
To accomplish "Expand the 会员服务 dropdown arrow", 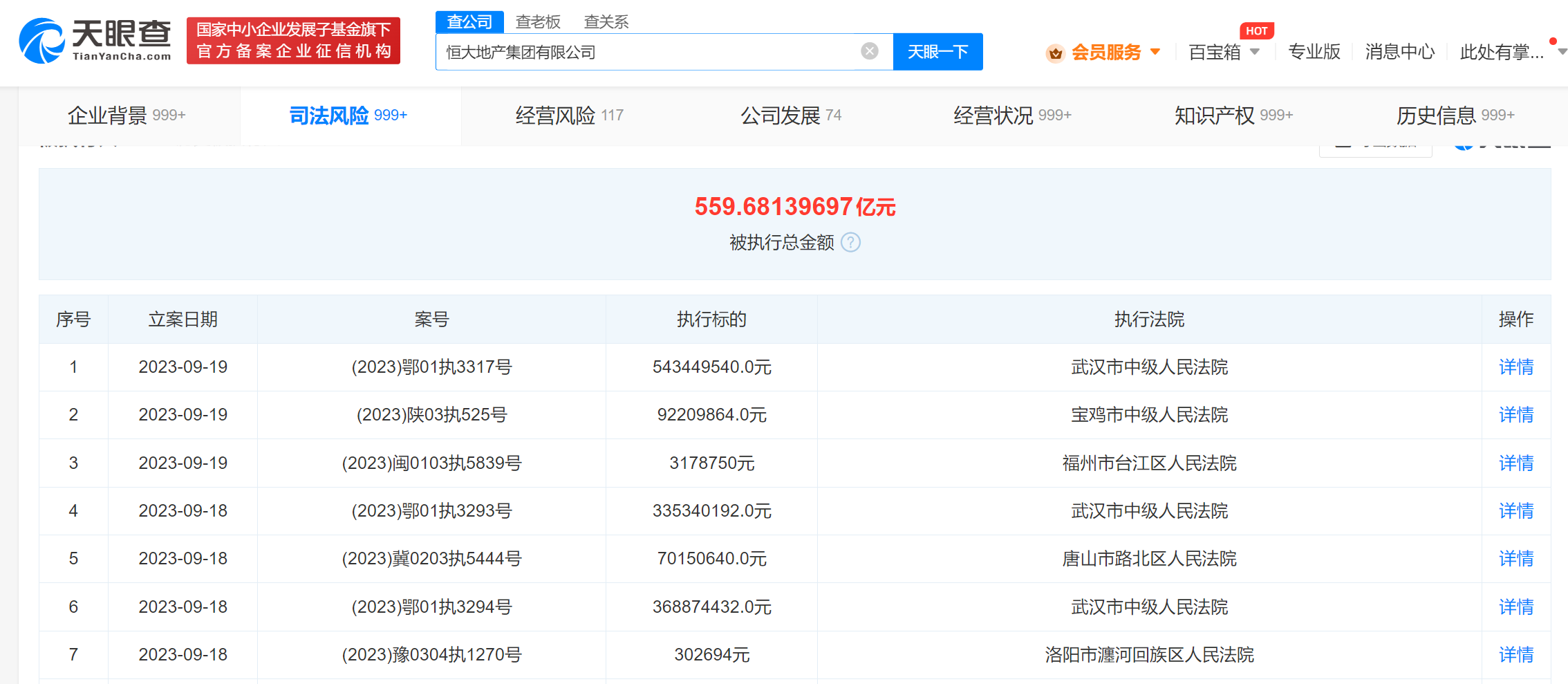I will coord(1155,52).
